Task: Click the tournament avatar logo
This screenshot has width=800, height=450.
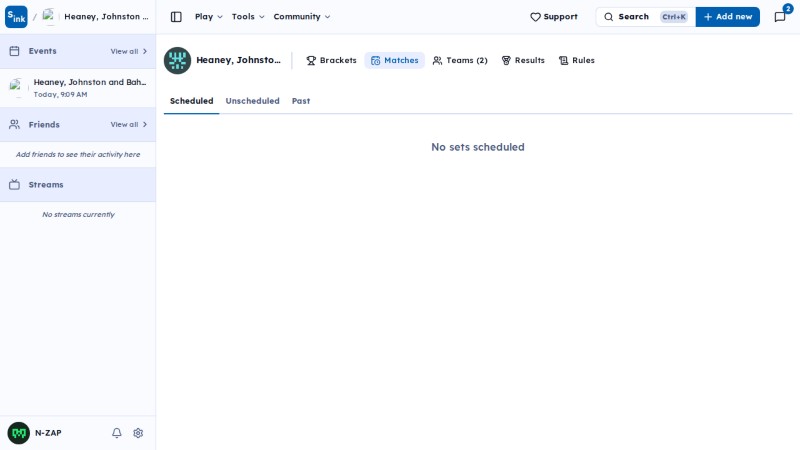Action: click(177, 61)
